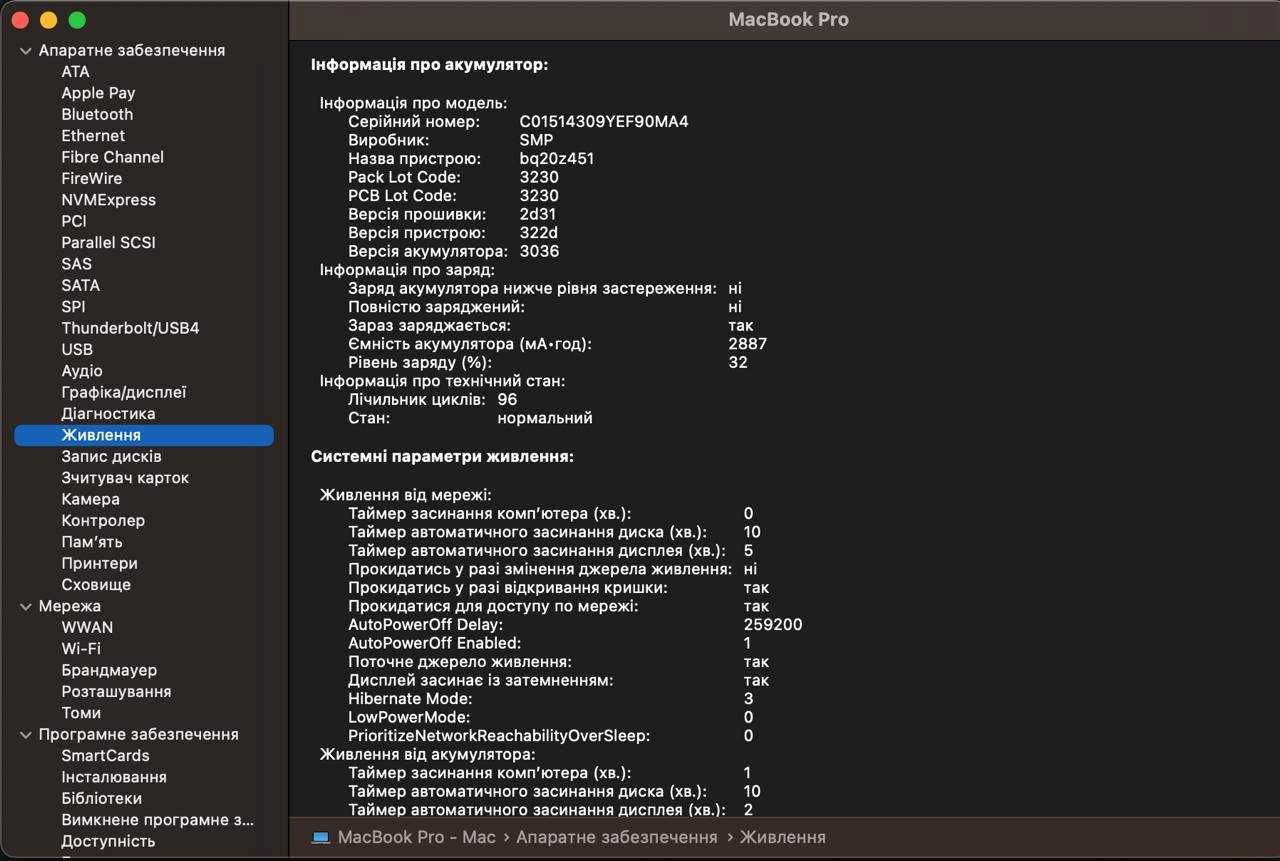Click the battery capacity value 2887

[x=748, y=343]
